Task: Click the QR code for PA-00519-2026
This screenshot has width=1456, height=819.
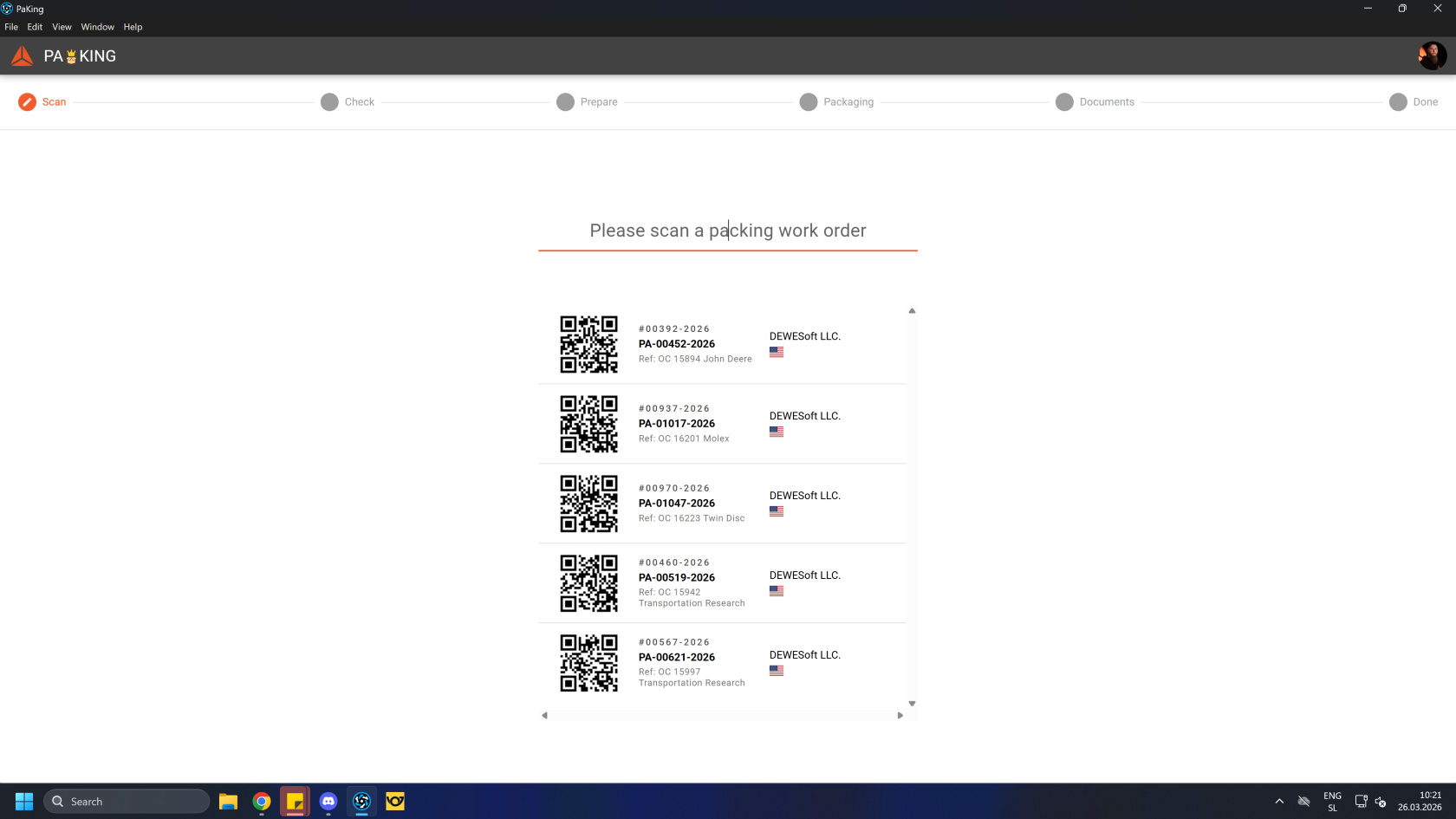Action: (588, 583)
